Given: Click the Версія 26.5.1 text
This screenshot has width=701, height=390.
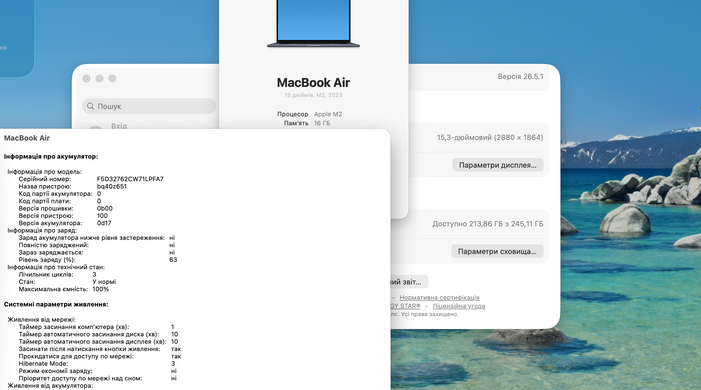Looking at the screenshot, I should pyautogui.click(x=520, y=76).
